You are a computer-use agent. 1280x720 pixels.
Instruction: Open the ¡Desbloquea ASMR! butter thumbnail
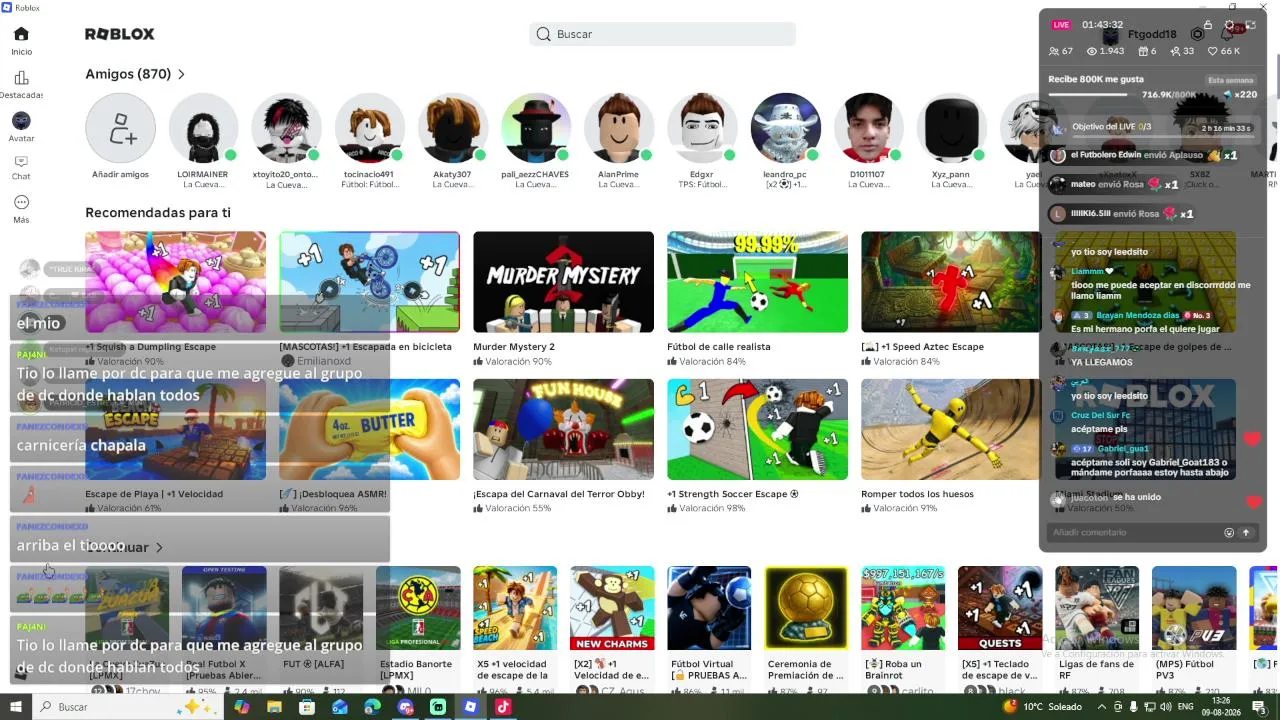tap(369, 429)
